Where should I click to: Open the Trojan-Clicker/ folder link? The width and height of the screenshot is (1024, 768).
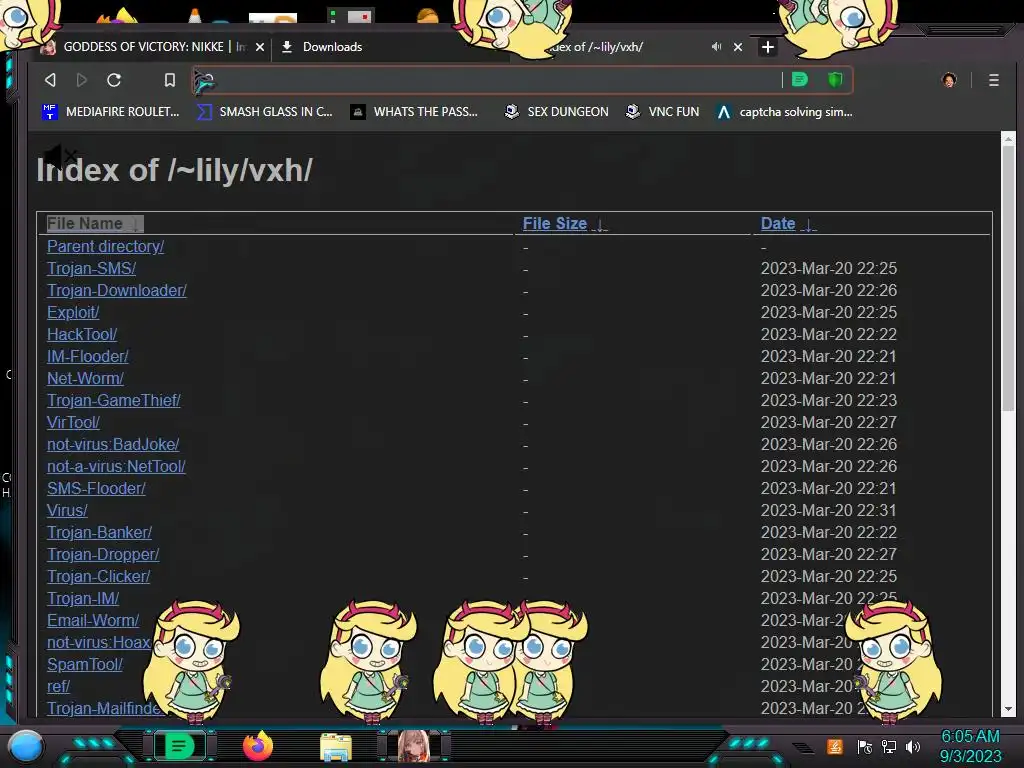coord(99,577)
